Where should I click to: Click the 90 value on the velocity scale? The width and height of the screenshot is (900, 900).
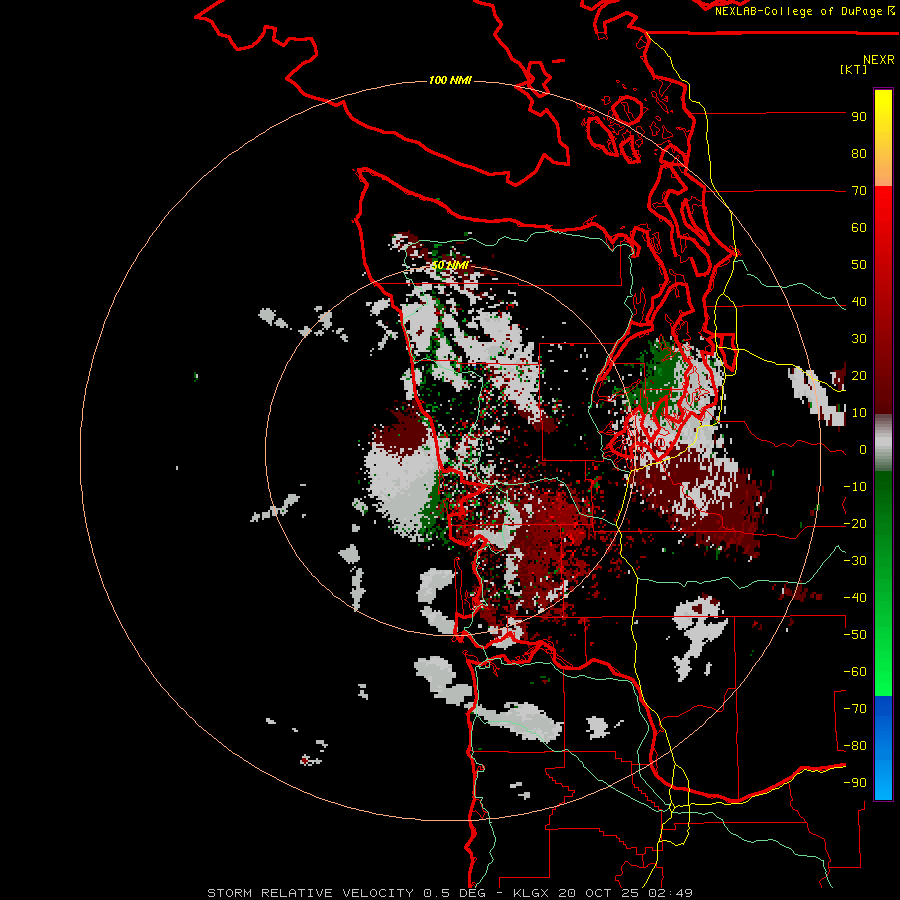859,117
